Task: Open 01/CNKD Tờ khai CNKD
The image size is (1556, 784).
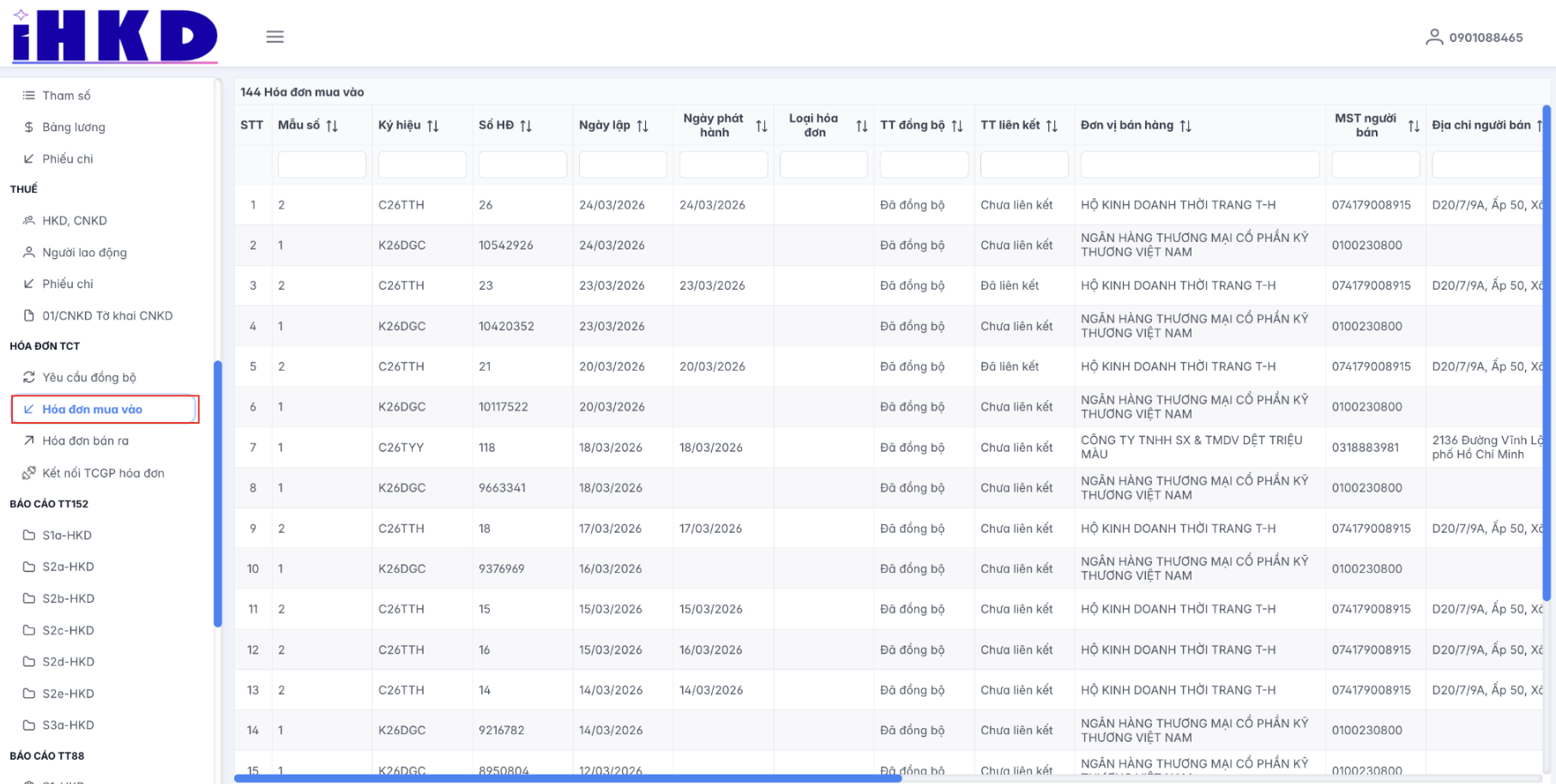Action: tap(107, 316)
